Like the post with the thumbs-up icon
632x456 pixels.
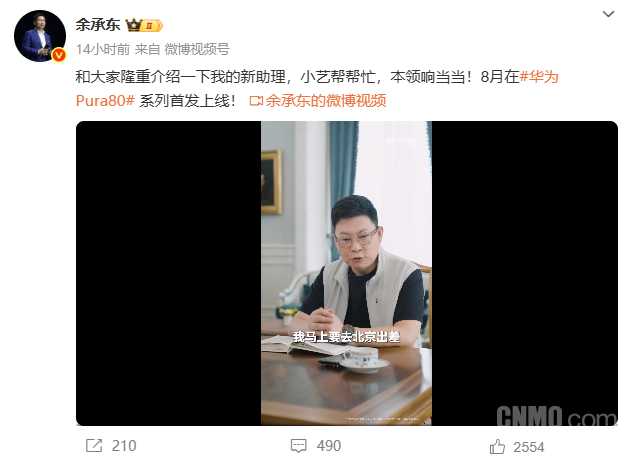pos(497,446)
